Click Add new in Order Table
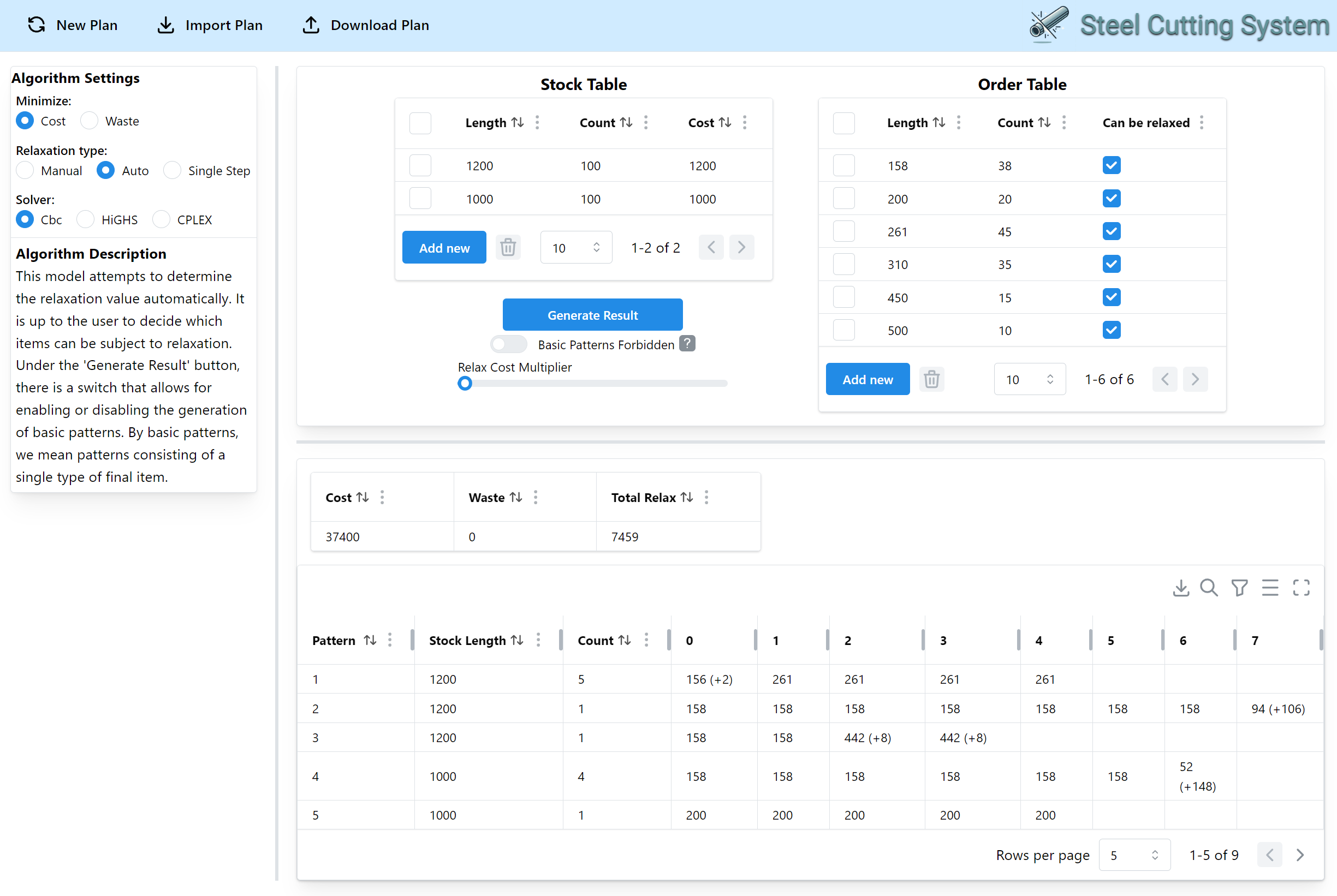Image resolution: width=1337 pixels, height=896 pixels. click(x=867, y=379)
